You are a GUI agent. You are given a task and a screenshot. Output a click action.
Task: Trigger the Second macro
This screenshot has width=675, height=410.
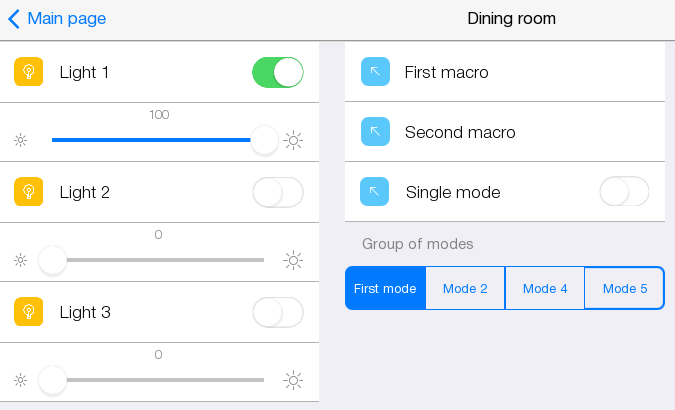point(459,132)
